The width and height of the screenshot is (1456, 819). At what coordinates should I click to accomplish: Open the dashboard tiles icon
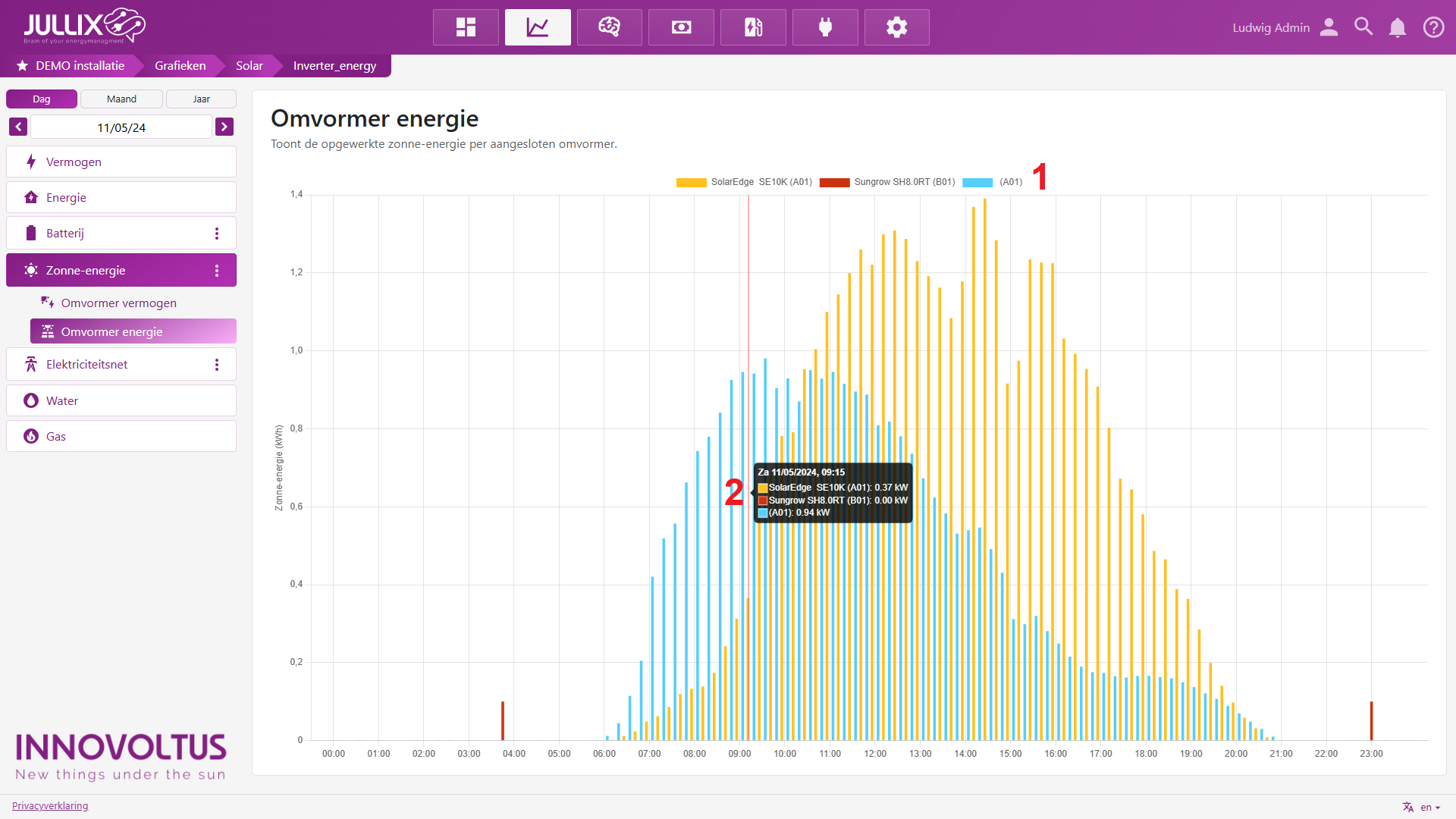(466, 27)
